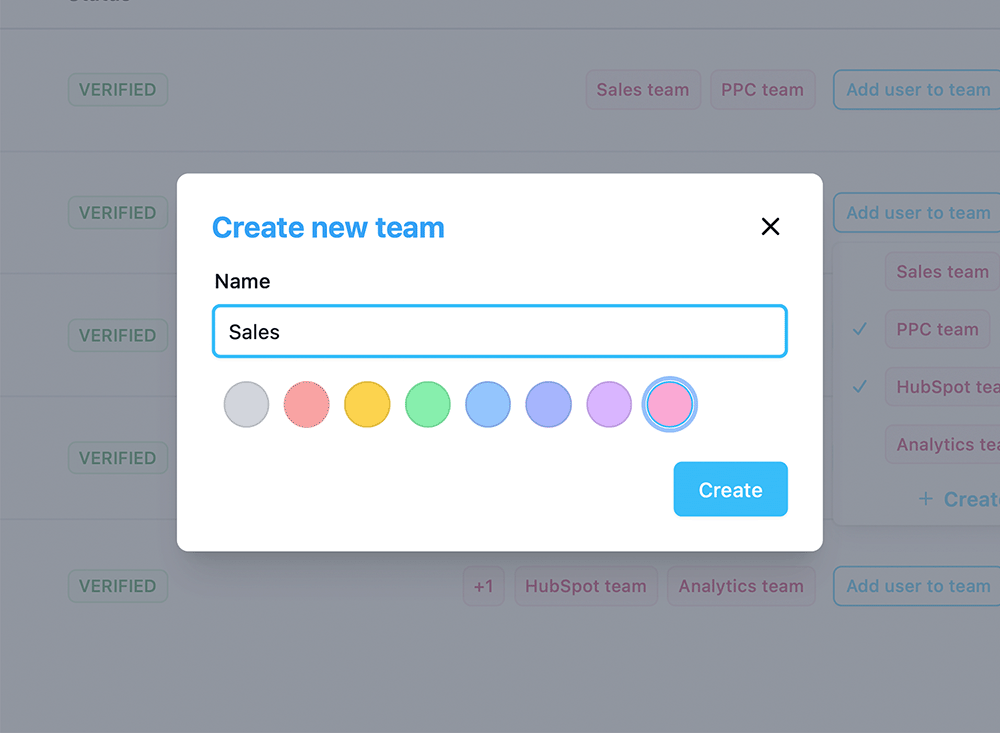Toggle the PPC team checkmark option

(937, 329)
